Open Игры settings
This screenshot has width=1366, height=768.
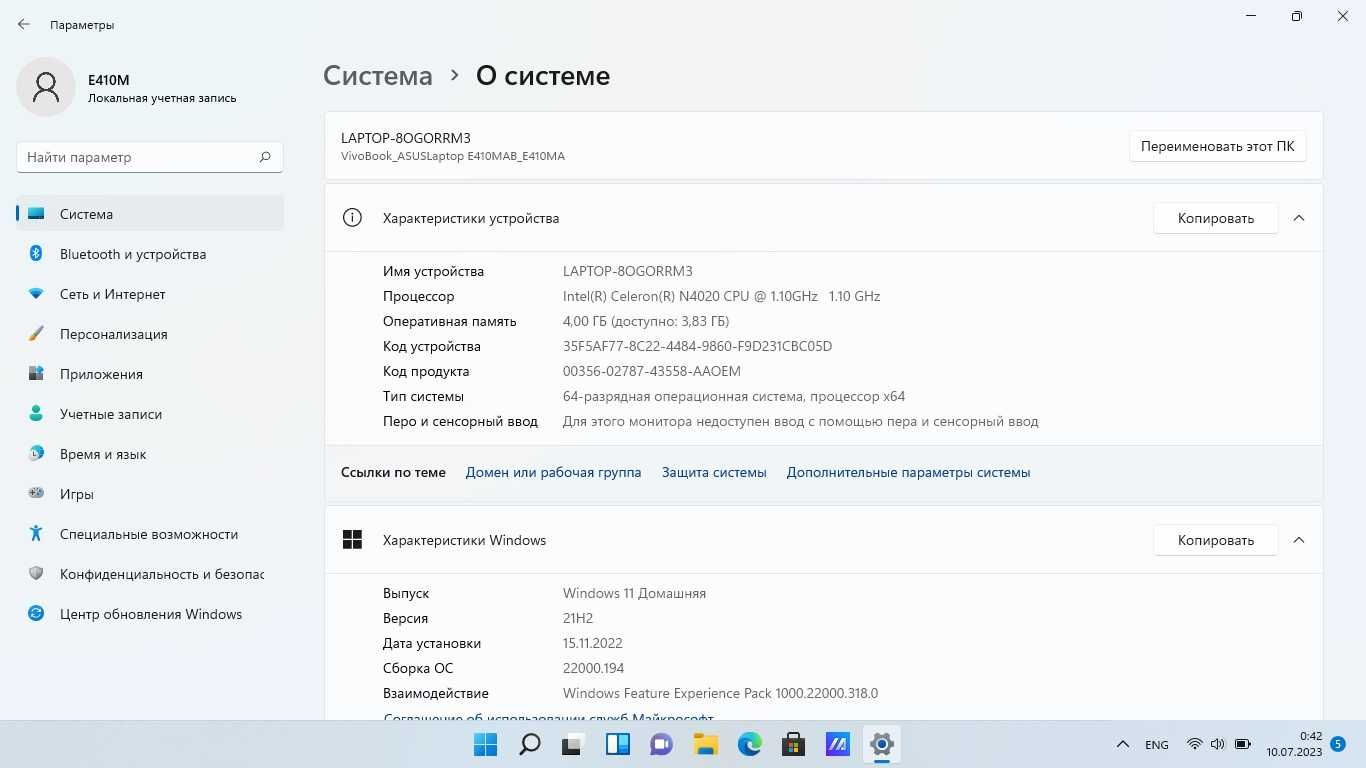pyautogui.click(x=150, y=494)
